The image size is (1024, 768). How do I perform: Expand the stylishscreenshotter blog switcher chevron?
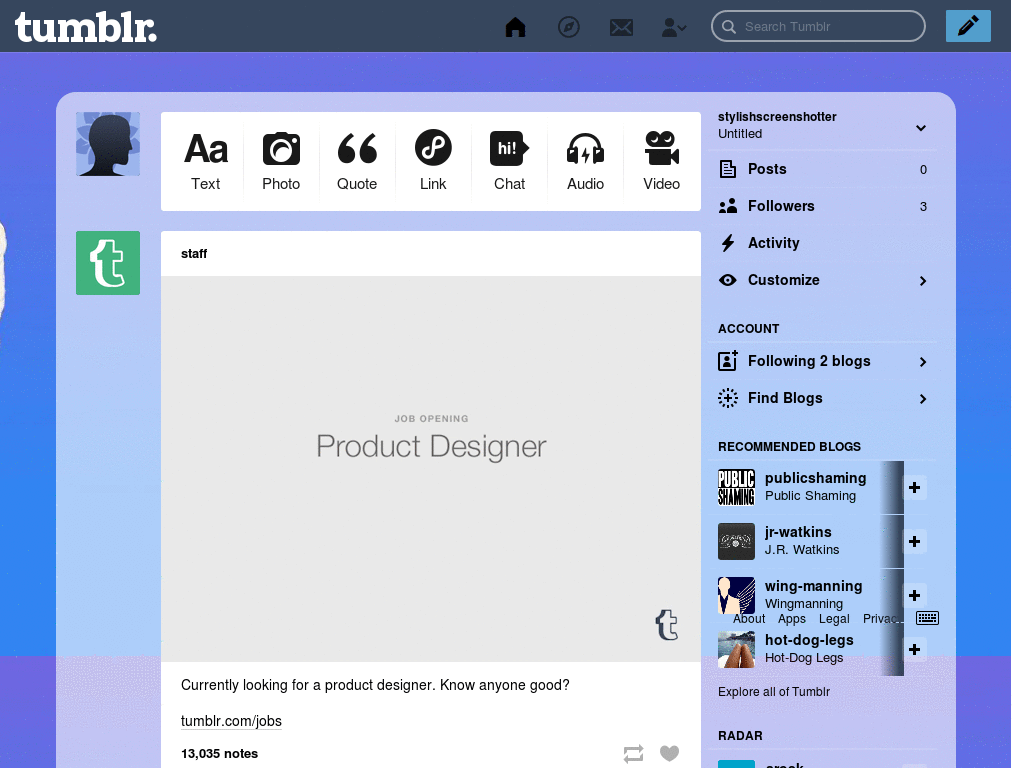(x=921, y=128)
